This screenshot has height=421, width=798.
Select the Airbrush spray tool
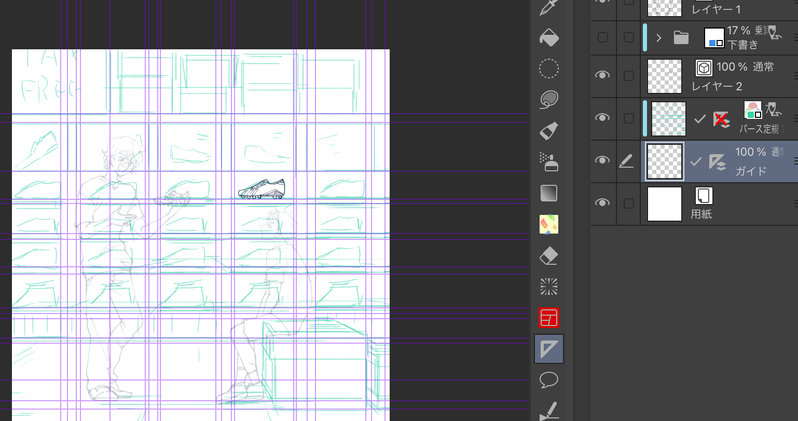point(549,162)
